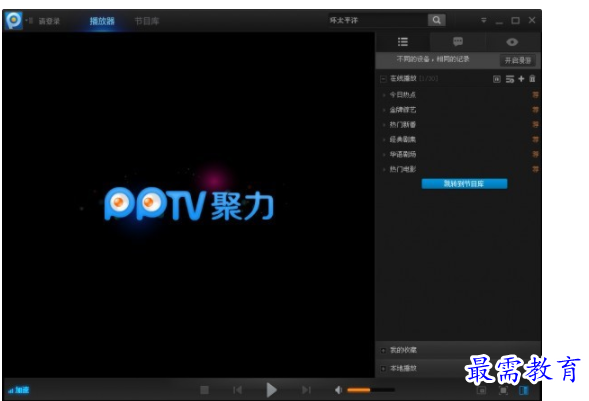This screenshot has height=401, width=589.
Task: Click the trash icon to clear playlist
Action: point(532,78)
